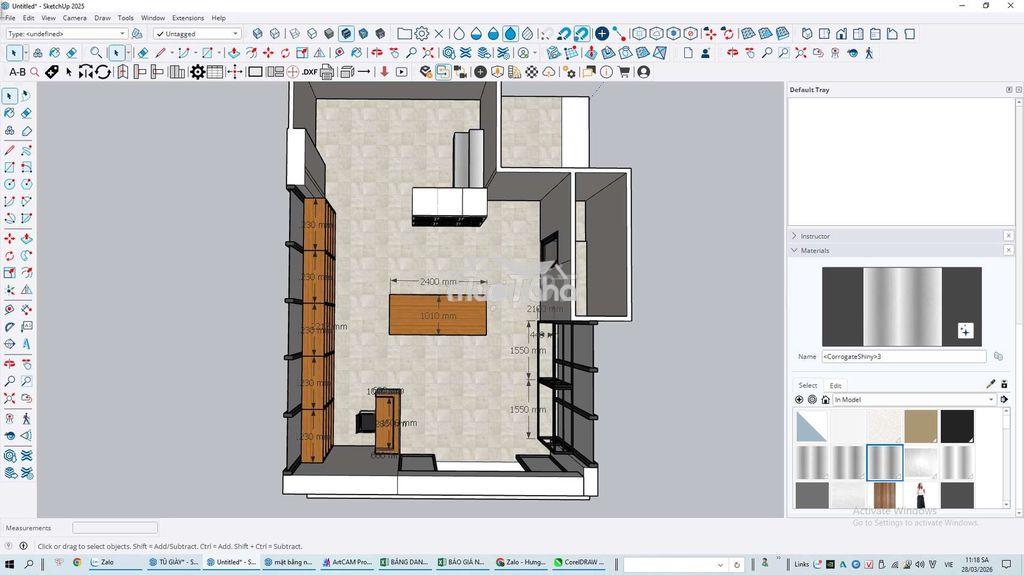Open the Draw menu
This screenshot has height=575, width=1024.
[103, 18]
